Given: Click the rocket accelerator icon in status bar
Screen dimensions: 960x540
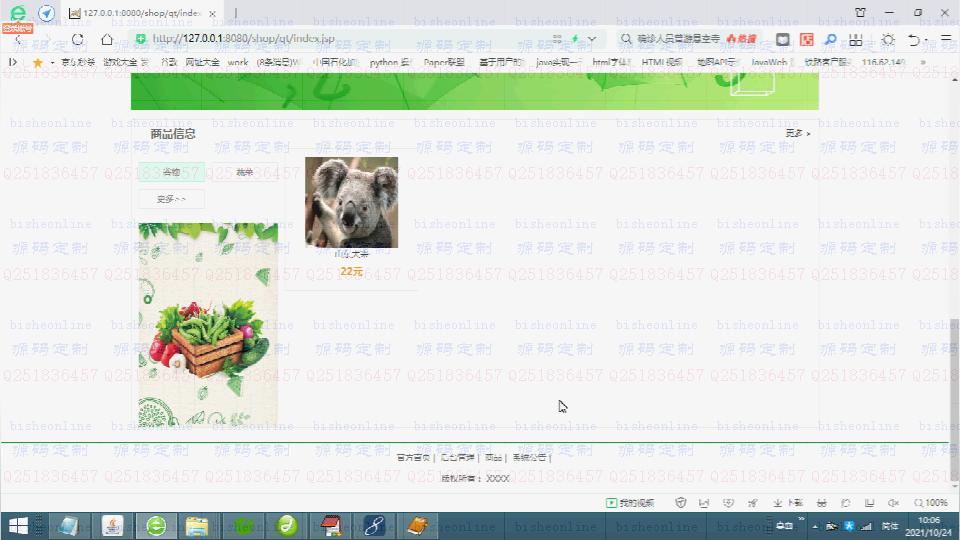Looking at the screenshot, I should click(x=752, y=503).
